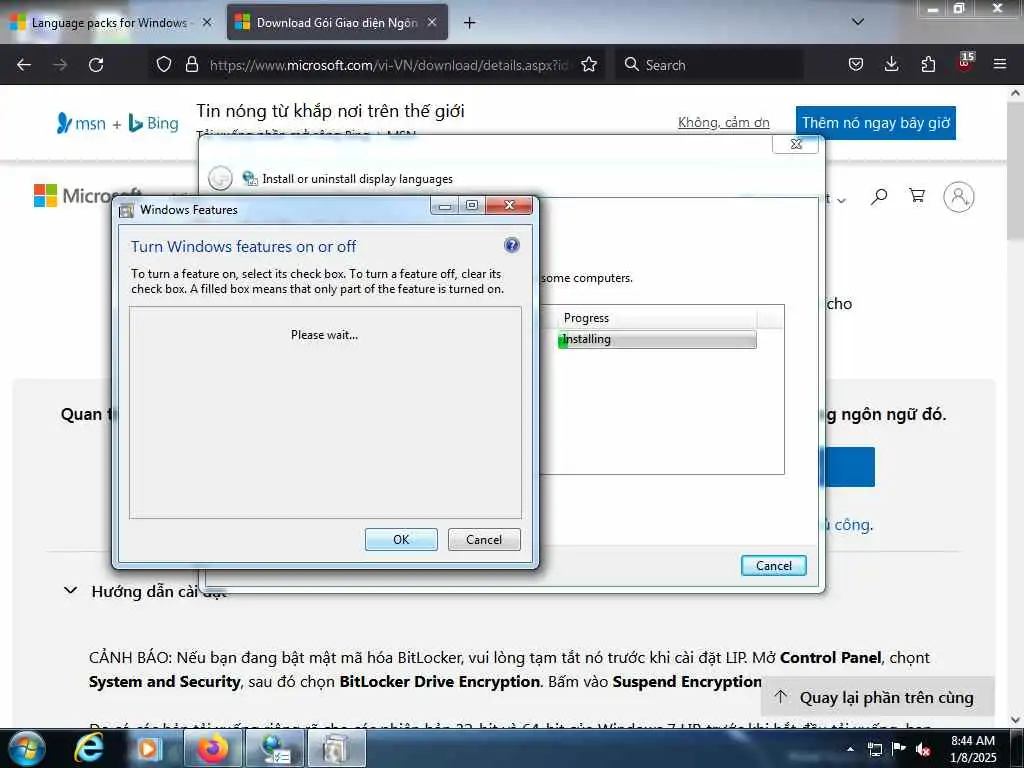Open the Windows Start menu
Viewport: 1024px width, 768px height.
(x=27, y=748)
